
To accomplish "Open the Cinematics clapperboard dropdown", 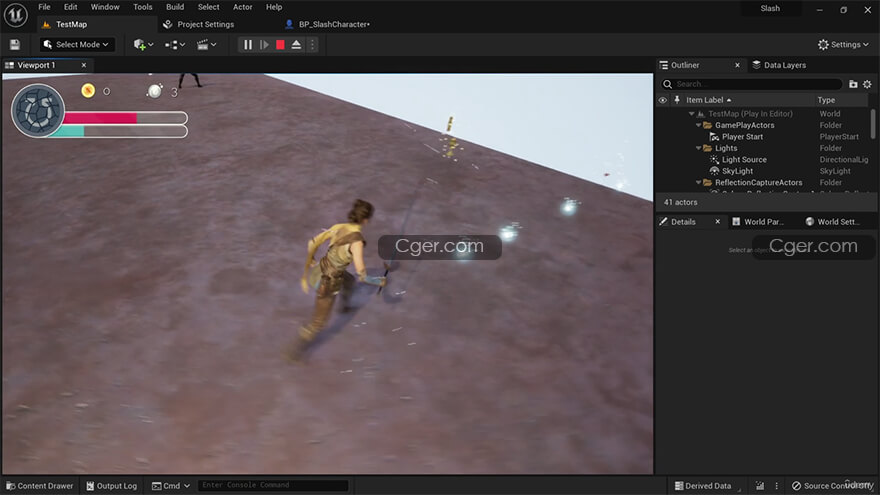I will (x=206, y=44).
